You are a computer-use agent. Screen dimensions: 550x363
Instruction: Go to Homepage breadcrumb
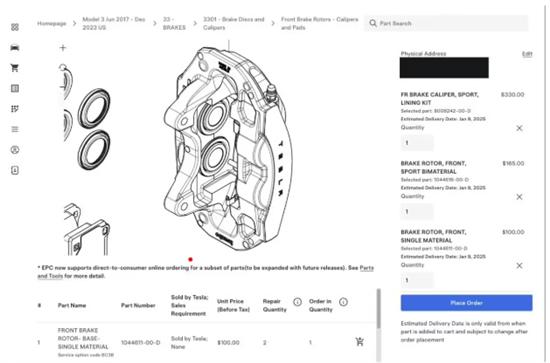(52, 23)
